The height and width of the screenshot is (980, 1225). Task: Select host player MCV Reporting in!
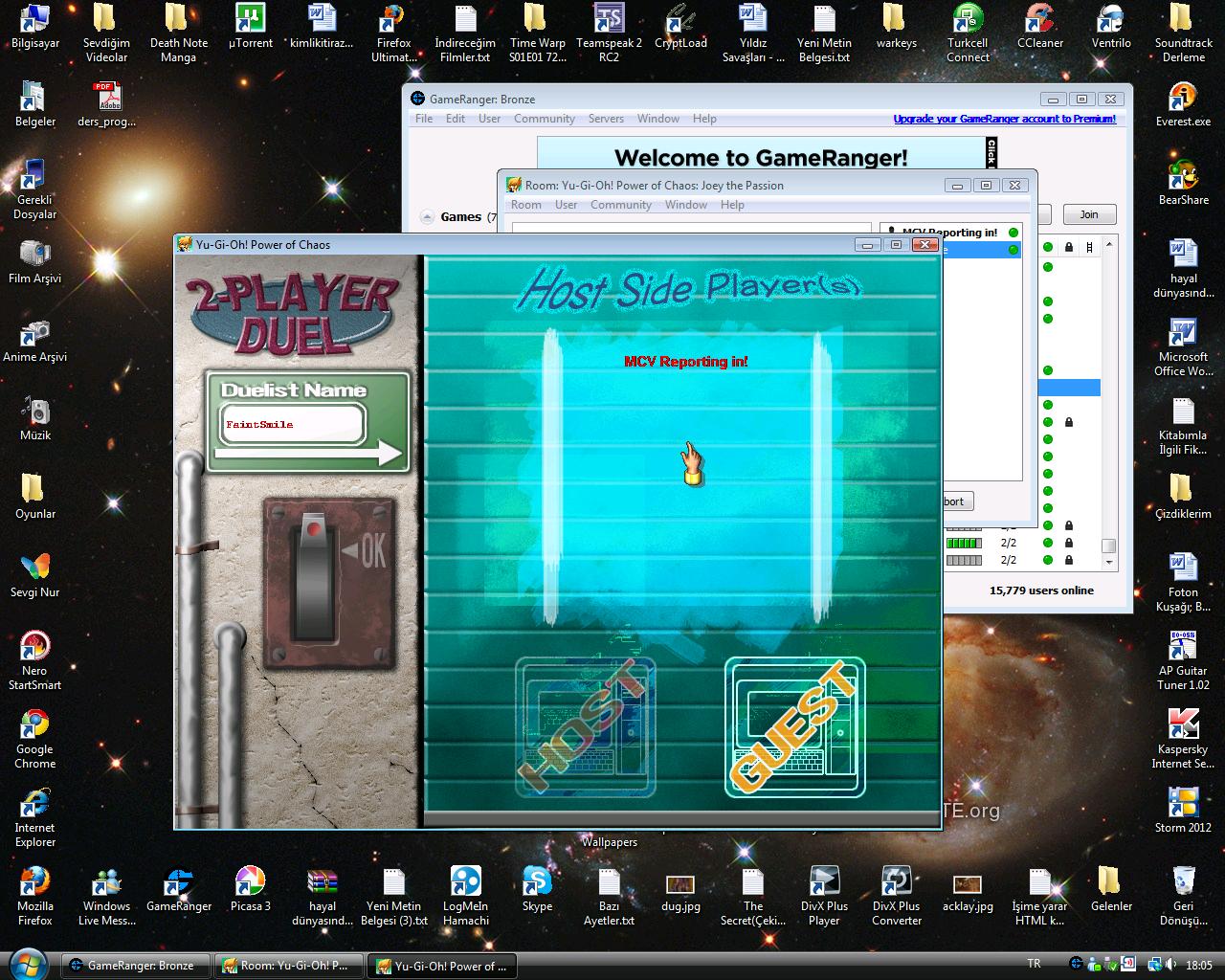[686, 362]
